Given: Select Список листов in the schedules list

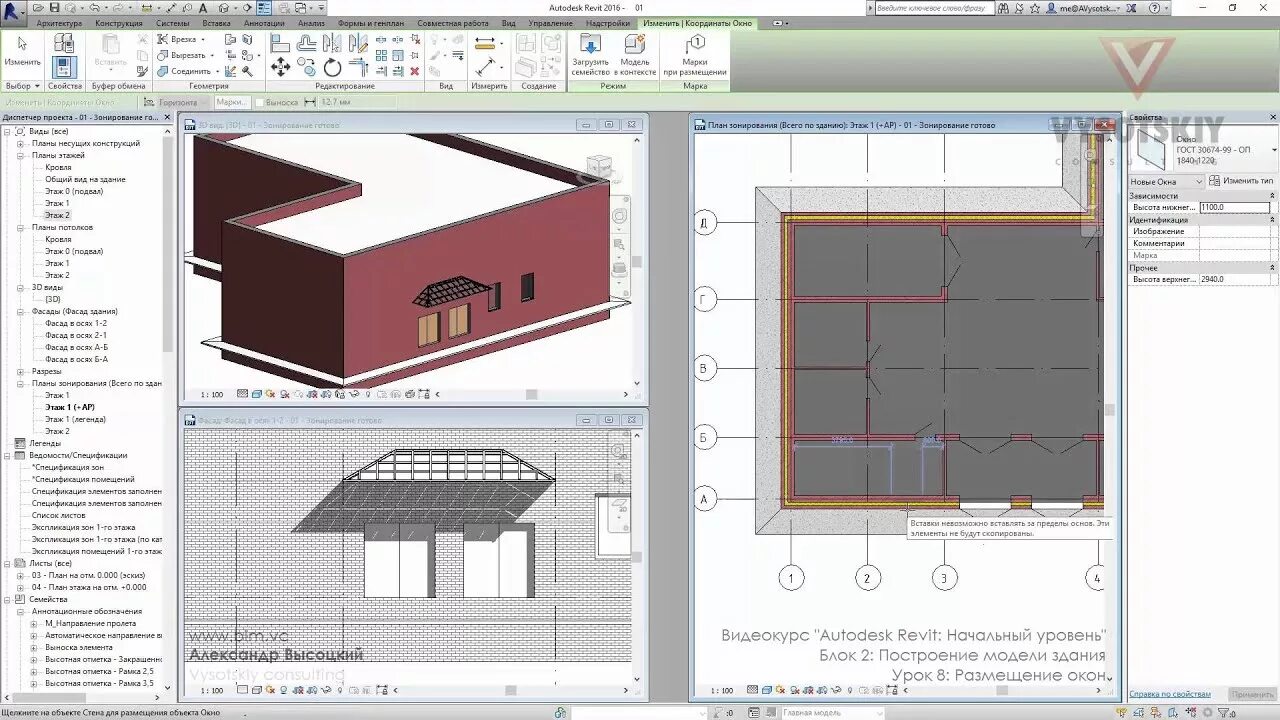Looking at the screenshot, I should click(58, 515).
